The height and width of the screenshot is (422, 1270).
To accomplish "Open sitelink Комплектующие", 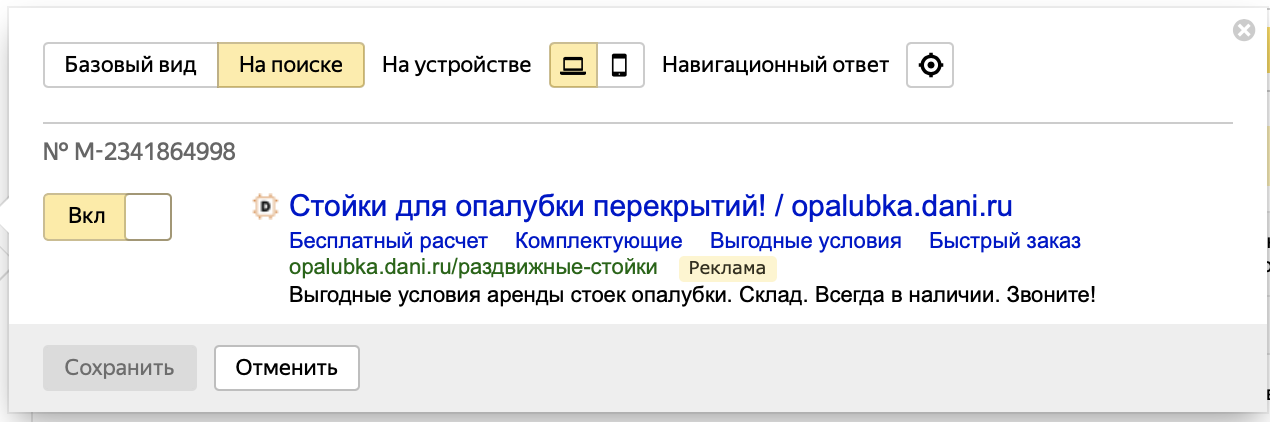I will [x=599, y=241].
